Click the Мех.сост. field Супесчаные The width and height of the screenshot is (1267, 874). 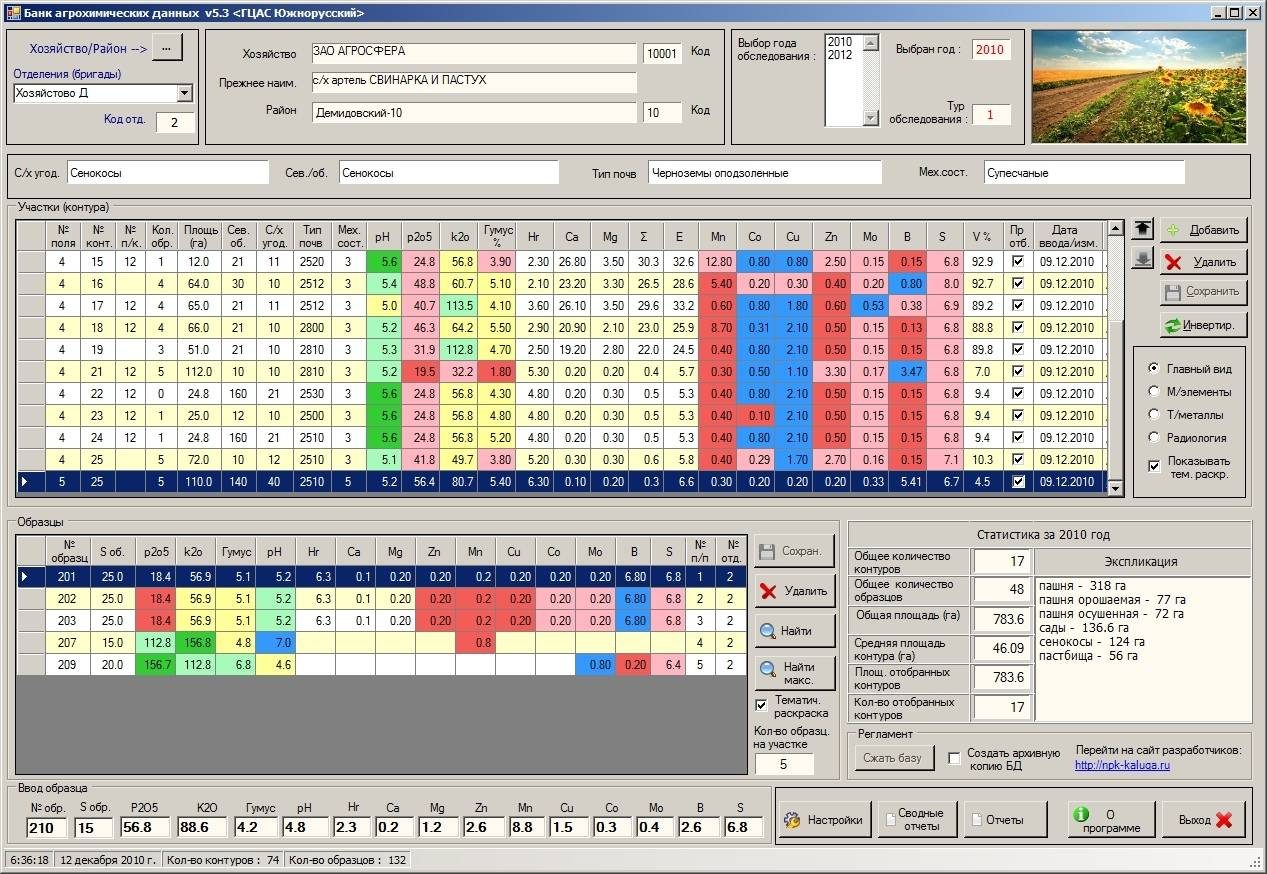pos(1084,172)
